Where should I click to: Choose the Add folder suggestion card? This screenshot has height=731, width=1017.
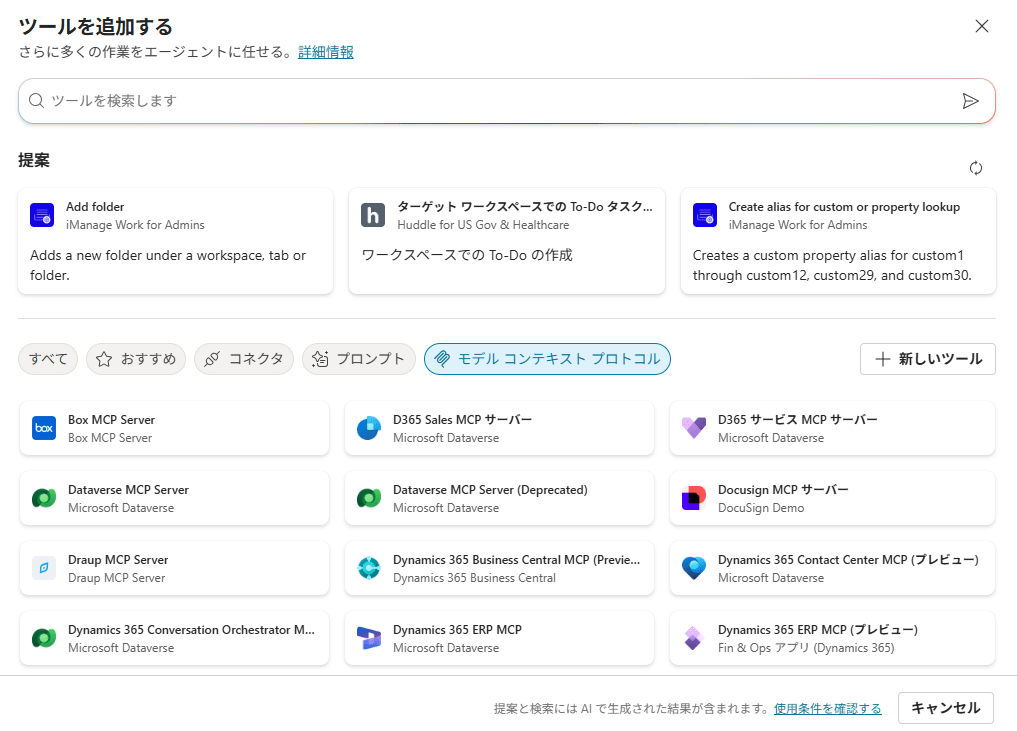tap(176, 241)
